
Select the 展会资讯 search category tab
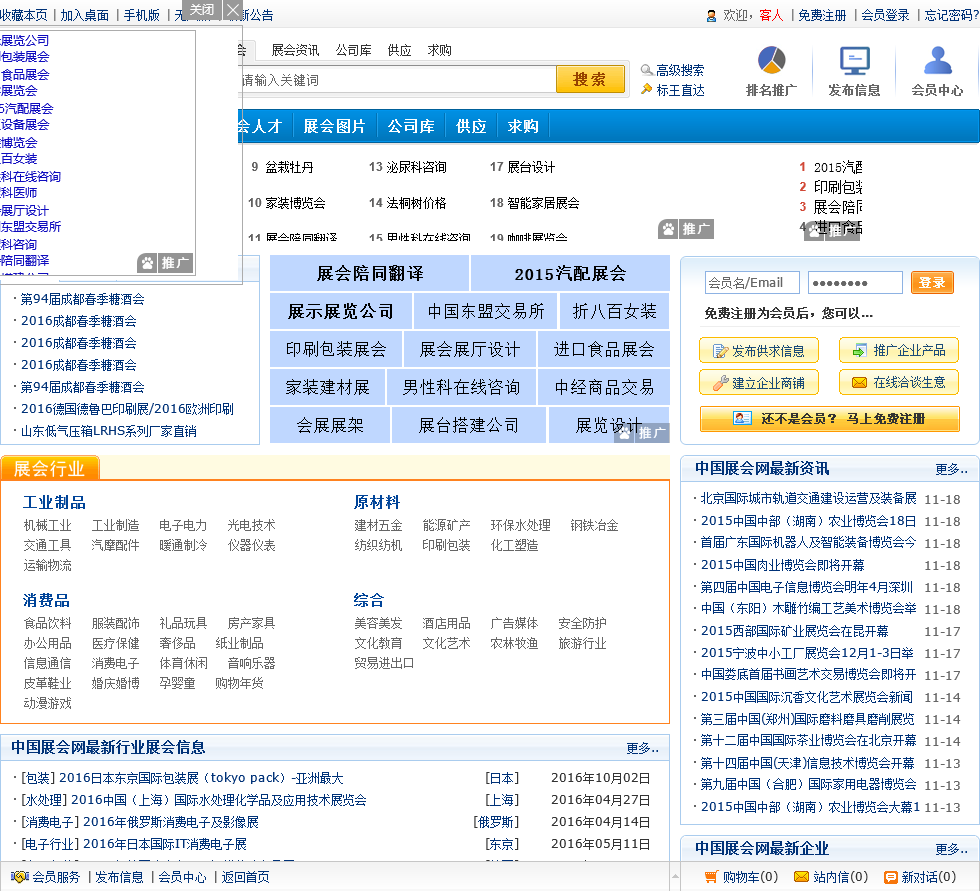[x=295, y=50]
